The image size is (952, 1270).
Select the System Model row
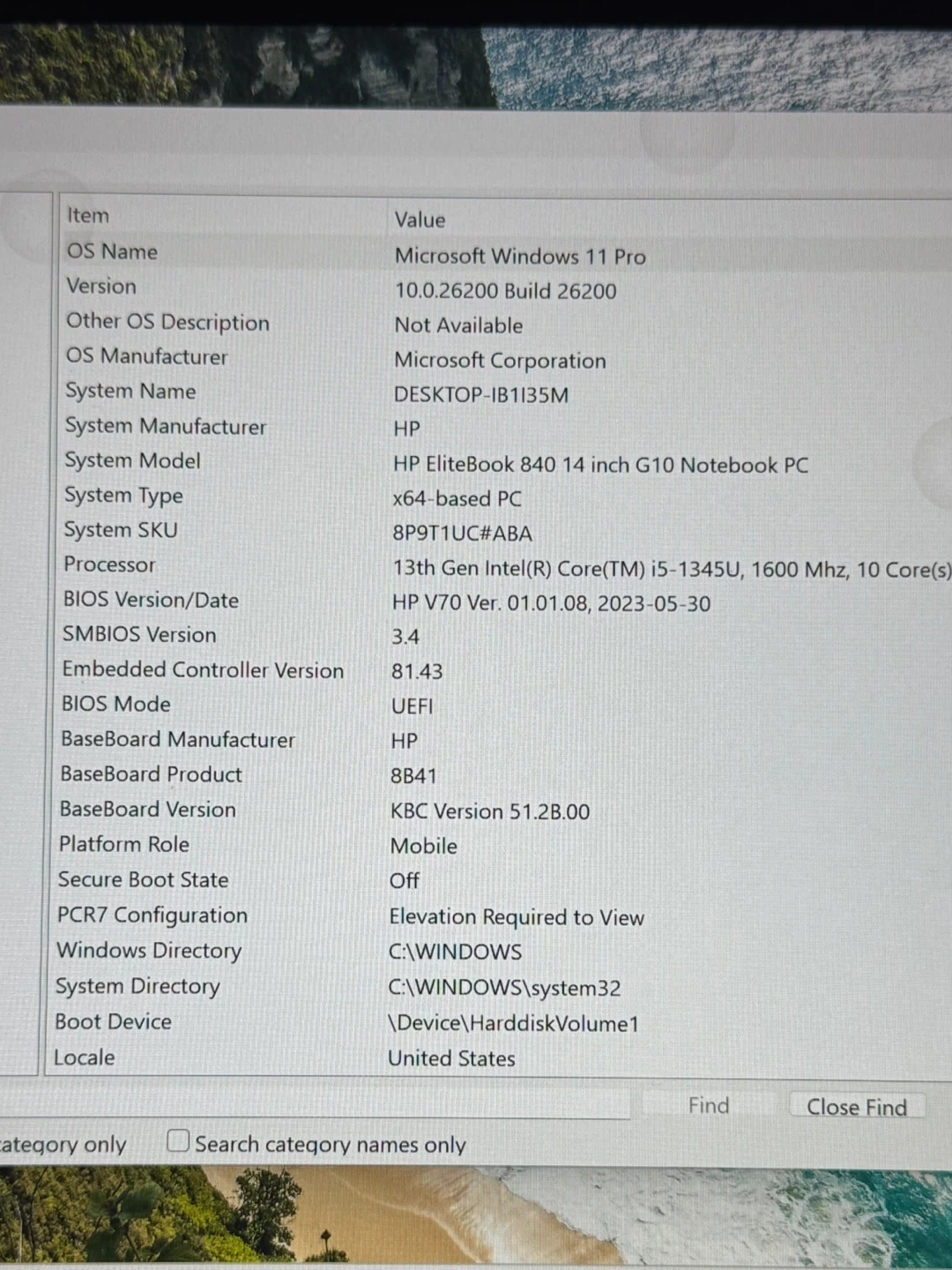[x=132, y=460]
